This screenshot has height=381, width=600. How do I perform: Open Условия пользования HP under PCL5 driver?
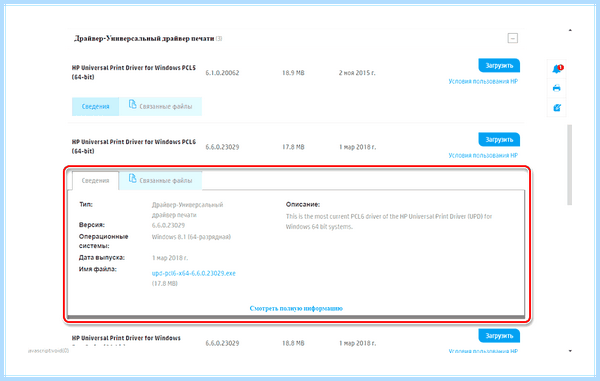[483, 81]
